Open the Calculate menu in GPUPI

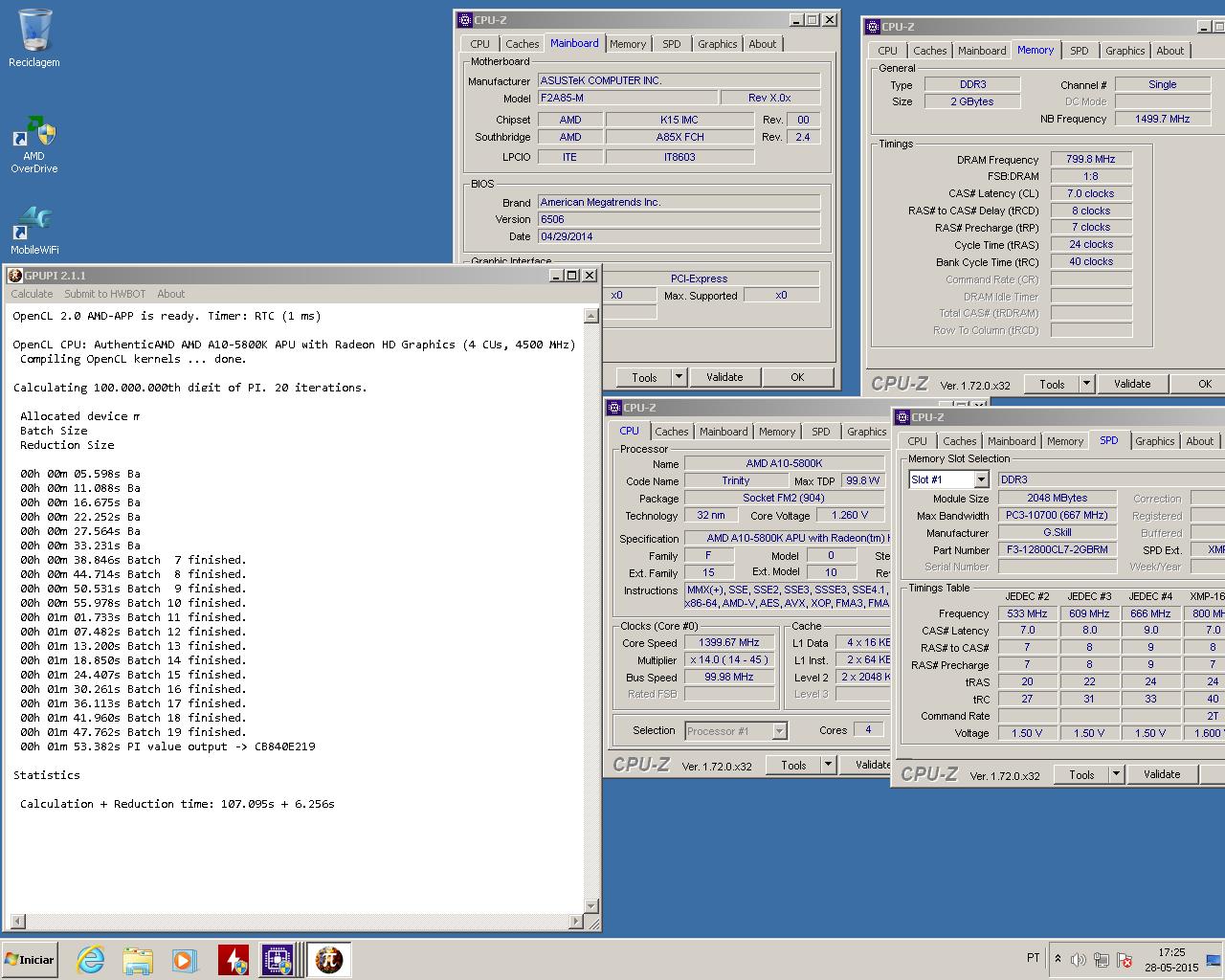pyautogui.click(x=32, y=294)
